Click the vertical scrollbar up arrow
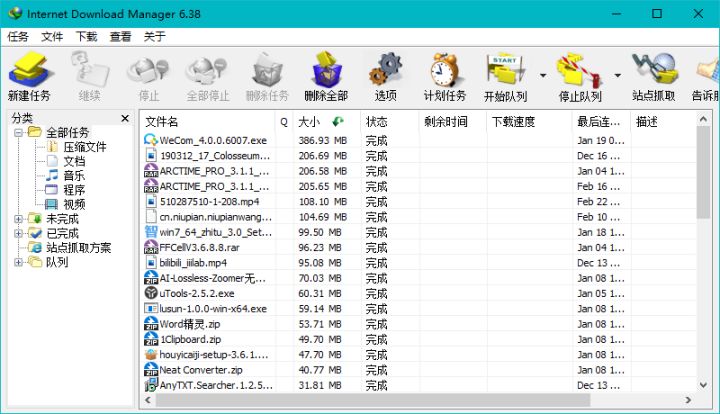Viewport: 720px width, 414px height. [x=703, y=119]
